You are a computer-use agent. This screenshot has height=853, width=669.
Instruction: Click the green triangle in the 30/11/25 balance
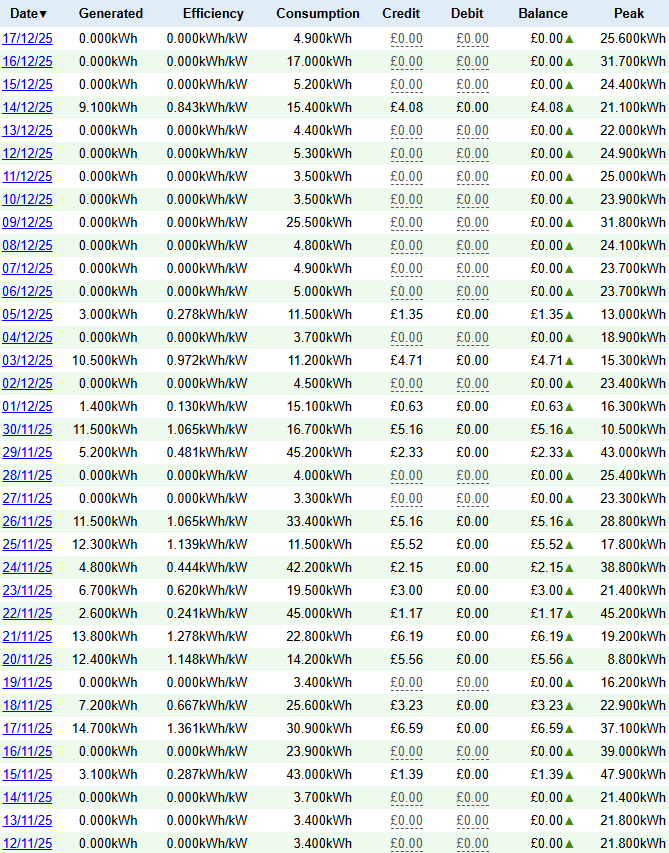tap(569, 430)
